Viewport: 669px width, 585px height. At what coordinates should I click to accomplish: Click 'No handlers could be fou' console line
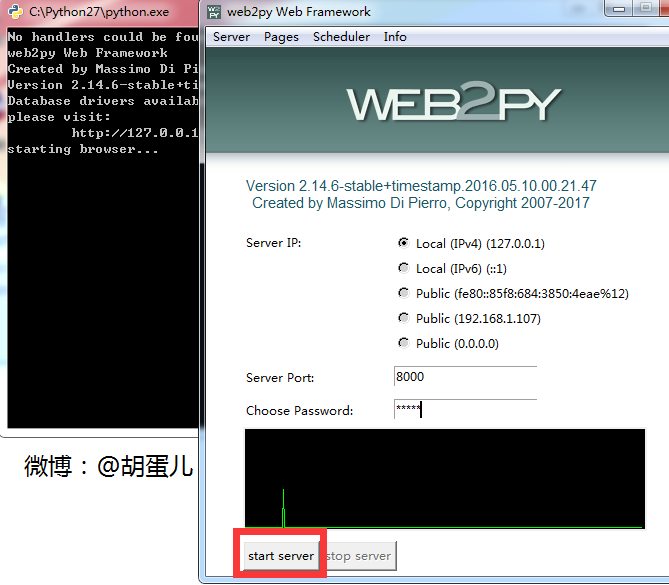tap(103, 37)
